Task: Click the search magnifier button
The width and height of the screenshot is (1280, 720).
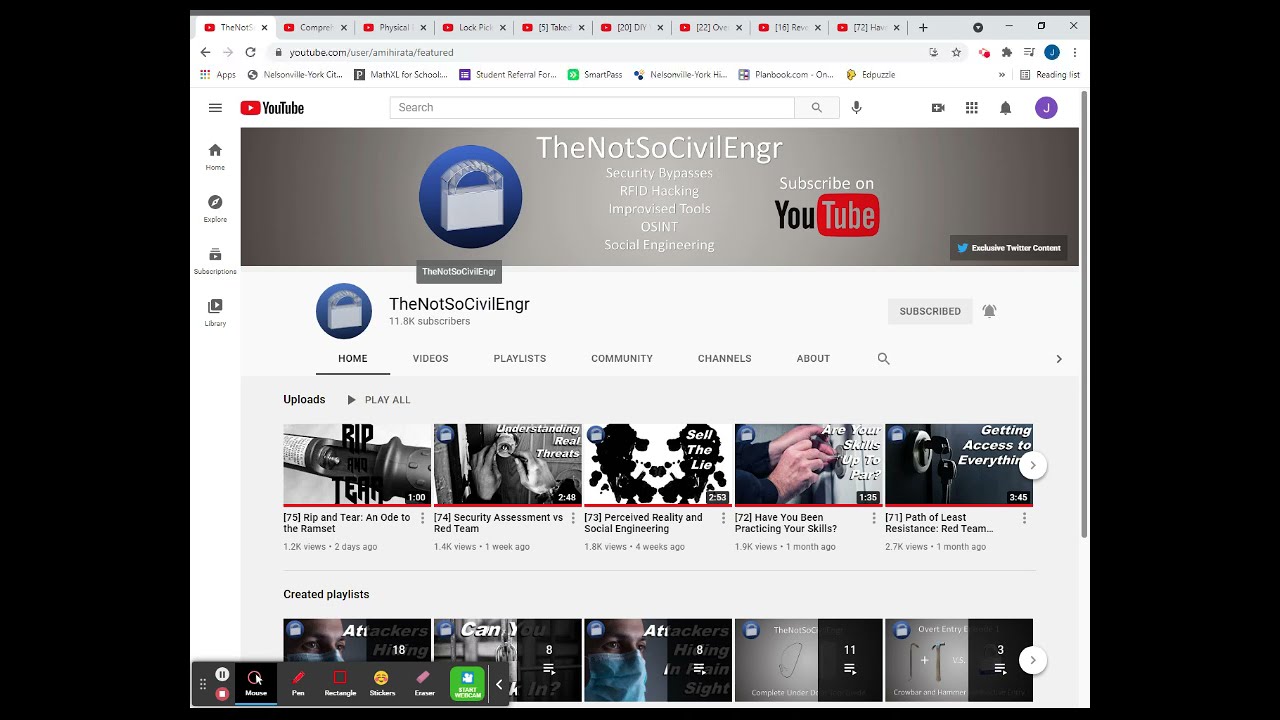Action: click(x=817, y=108)
